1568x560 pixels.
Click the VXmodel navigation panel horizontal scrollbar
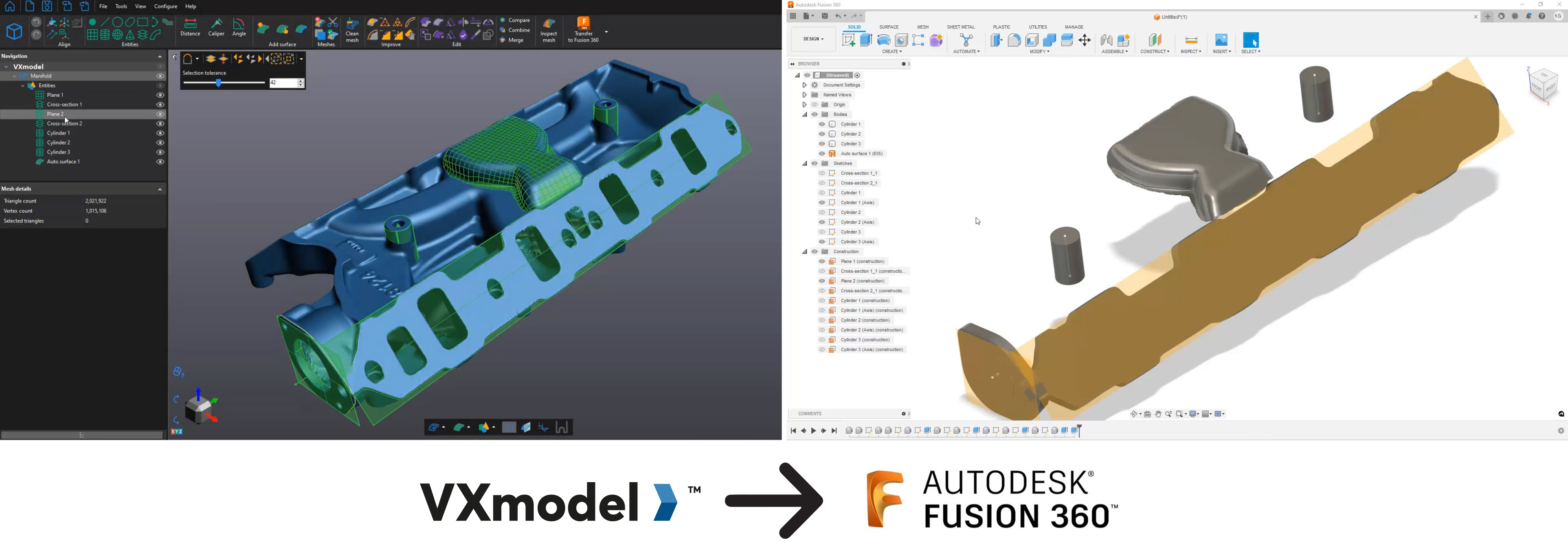[x=82, y=435]
